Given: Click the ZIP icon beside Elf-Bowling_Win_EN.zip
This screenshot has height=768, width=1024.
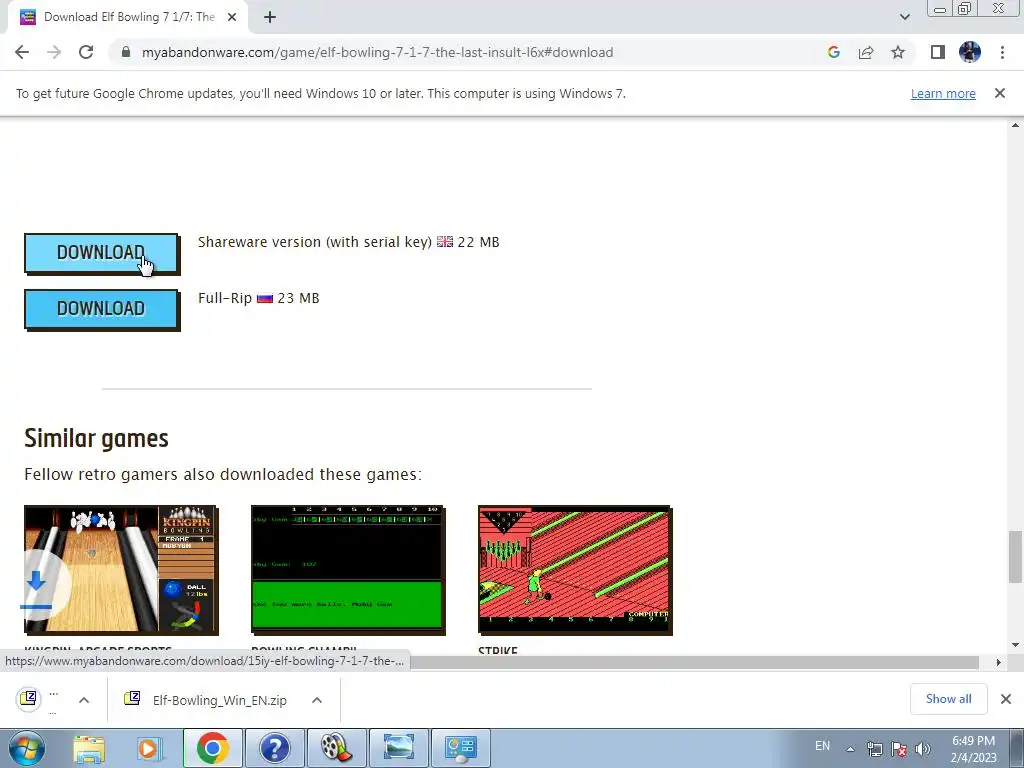Looking at the screenshot, I should coord(132,699).
